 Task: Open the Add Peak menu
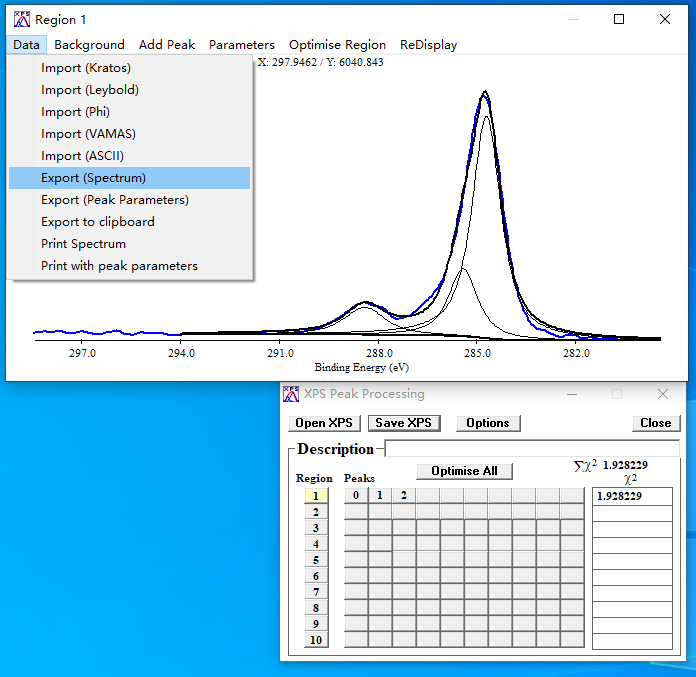[x=167, y=45]
